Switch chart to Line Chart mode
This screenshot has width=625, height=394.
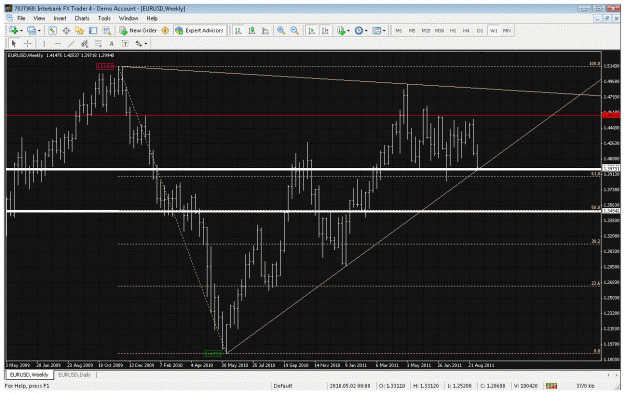[265, 31]
